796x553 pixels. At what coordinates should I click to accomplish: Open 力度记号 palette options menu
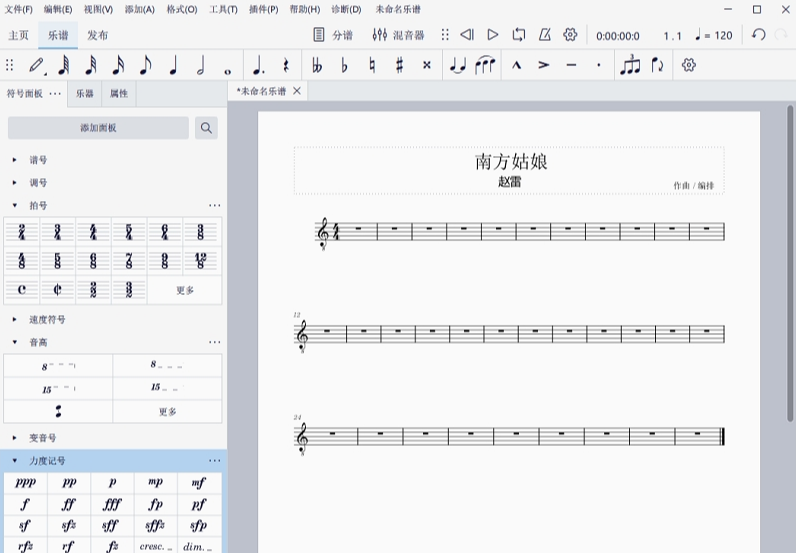215,461
